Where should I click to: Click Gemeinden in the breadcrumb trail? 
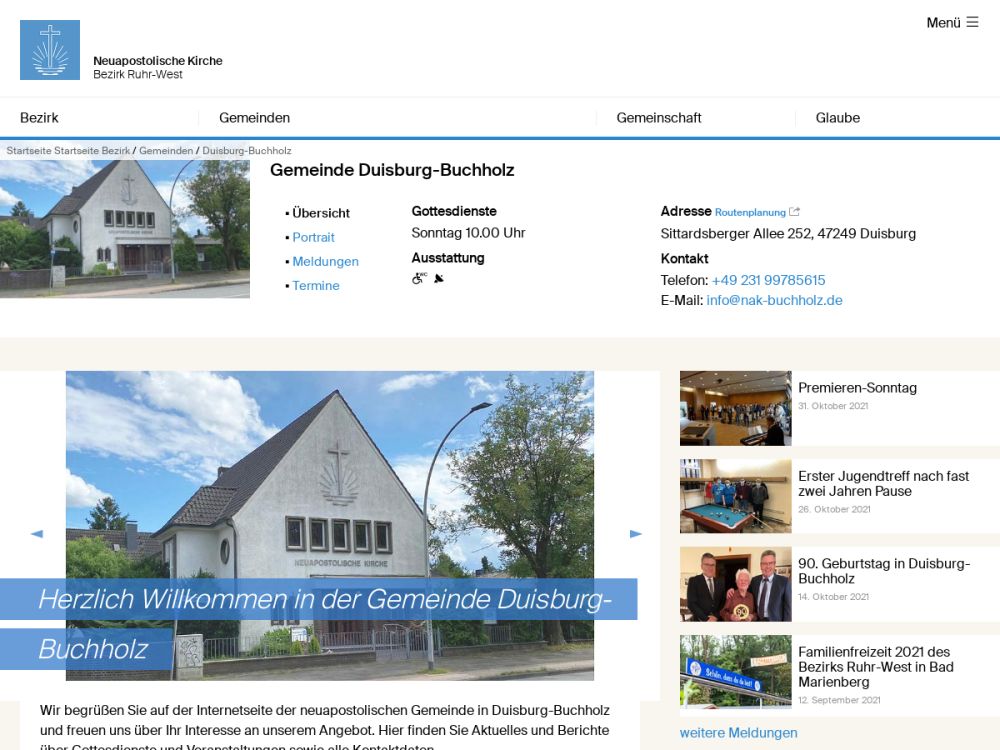coord(166,151)
